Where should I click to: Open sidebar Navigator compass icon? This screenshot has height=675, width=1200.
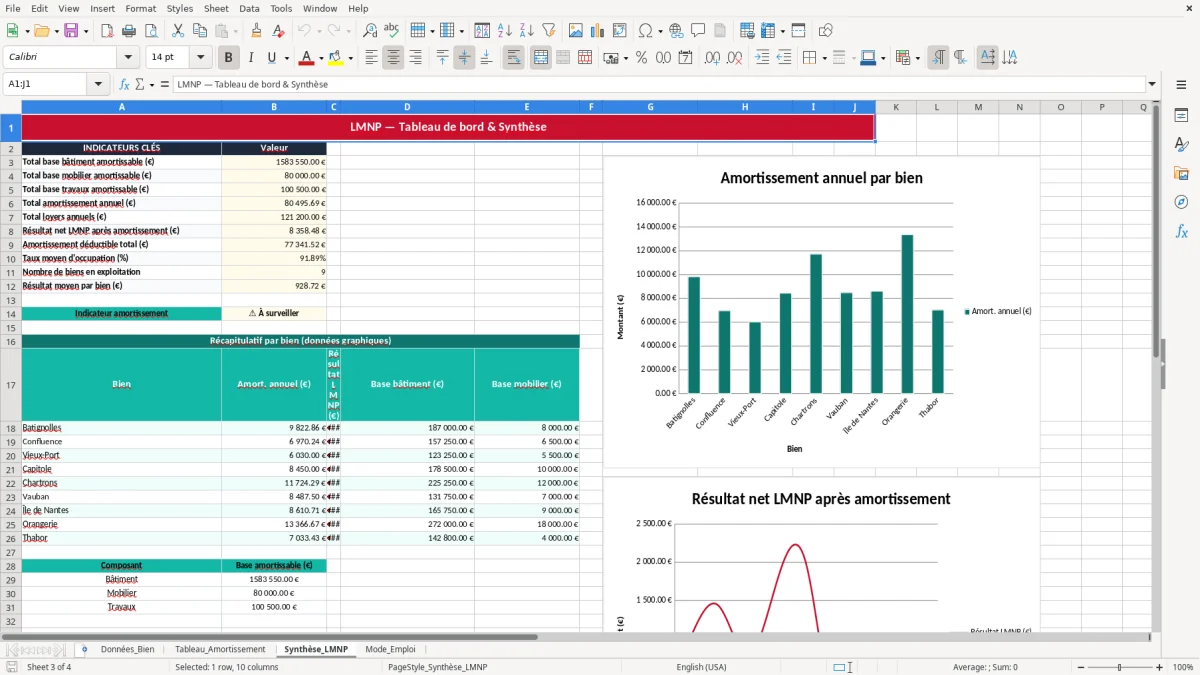pyautogui.click(x=1181, y=202)
